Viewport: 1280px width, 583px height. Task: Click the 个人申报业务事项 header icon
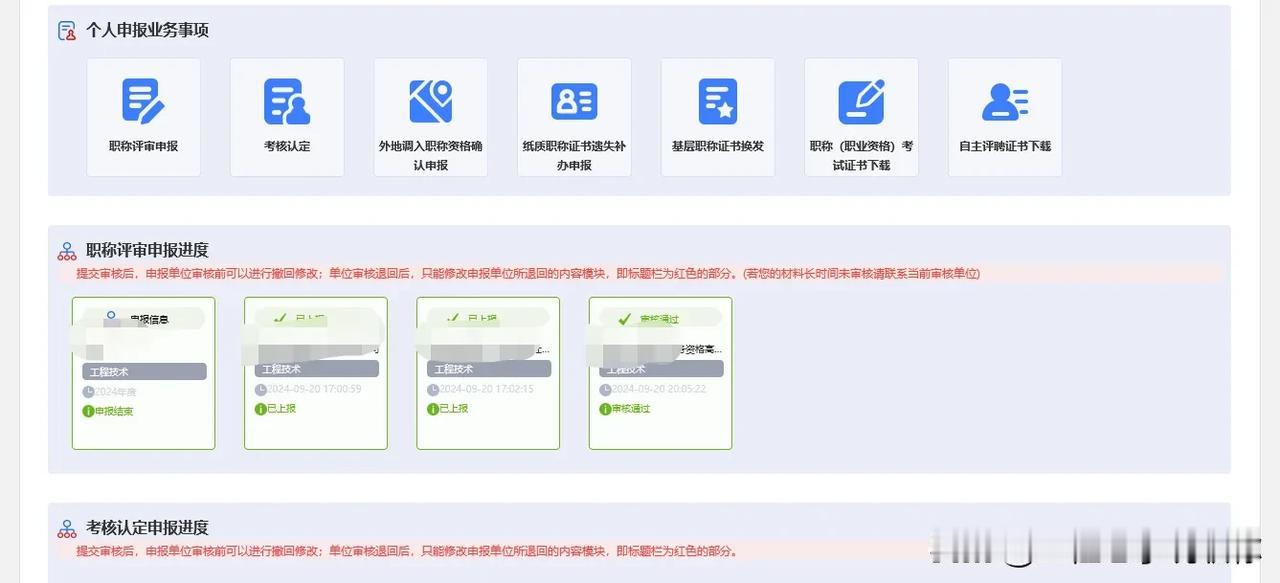pos(67,31)
